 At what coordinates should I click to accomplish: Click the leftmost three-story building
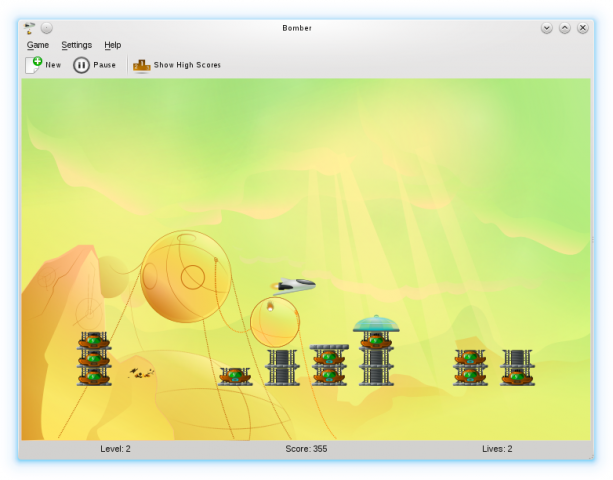94,359
